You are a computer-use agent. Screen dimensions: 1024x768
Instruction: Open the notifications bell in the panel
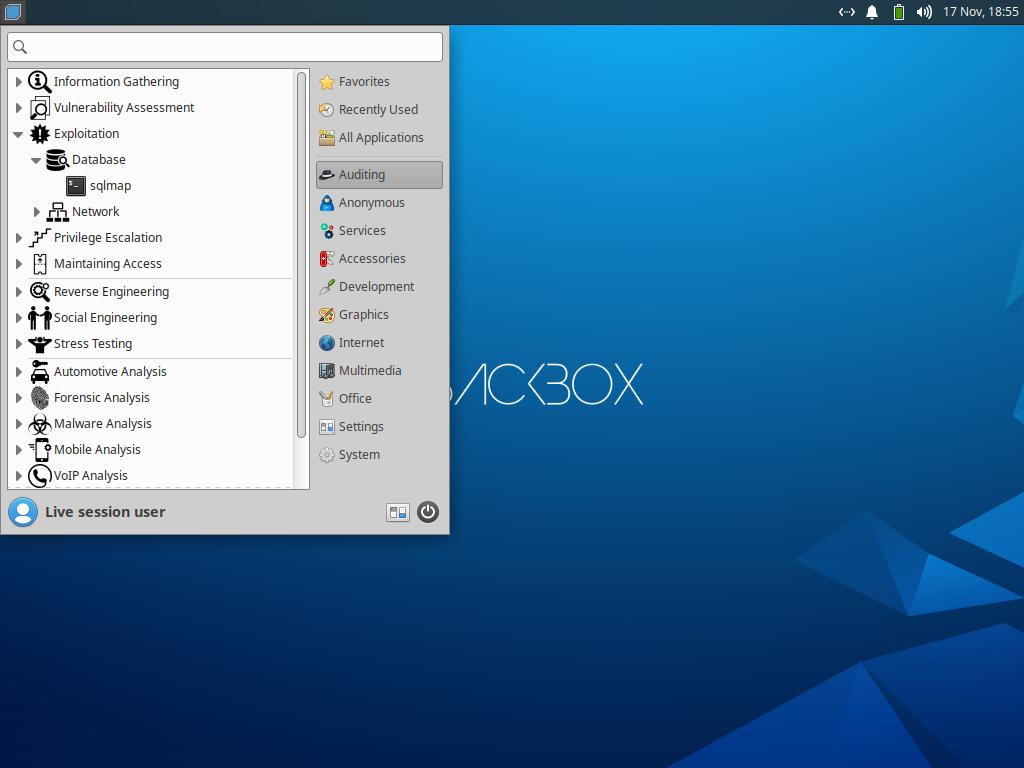pyautogui.click(x=872, y=12)
